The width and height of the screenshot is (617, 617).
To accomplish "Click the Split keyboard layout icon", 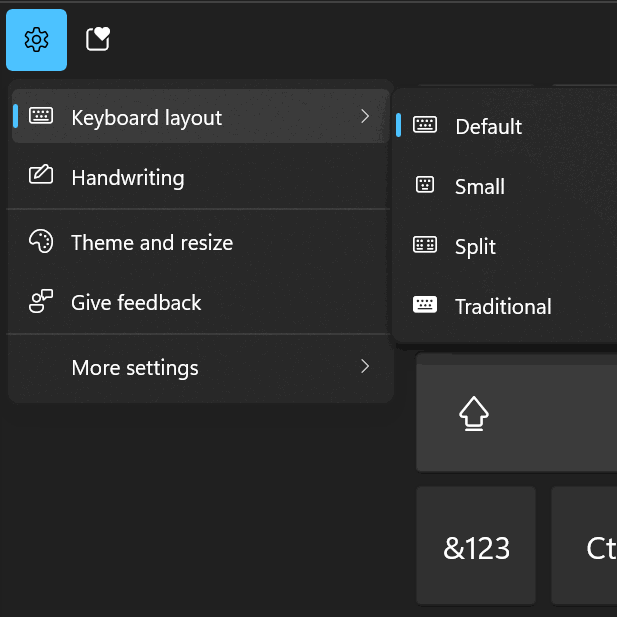I will point(425,244).
